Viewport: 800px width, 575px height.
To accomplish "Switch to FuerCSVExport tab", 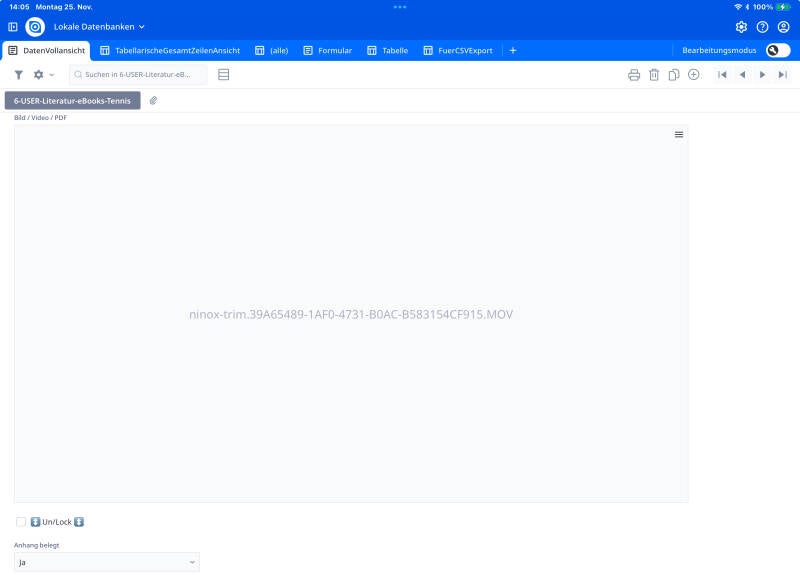I will point(458,51).
